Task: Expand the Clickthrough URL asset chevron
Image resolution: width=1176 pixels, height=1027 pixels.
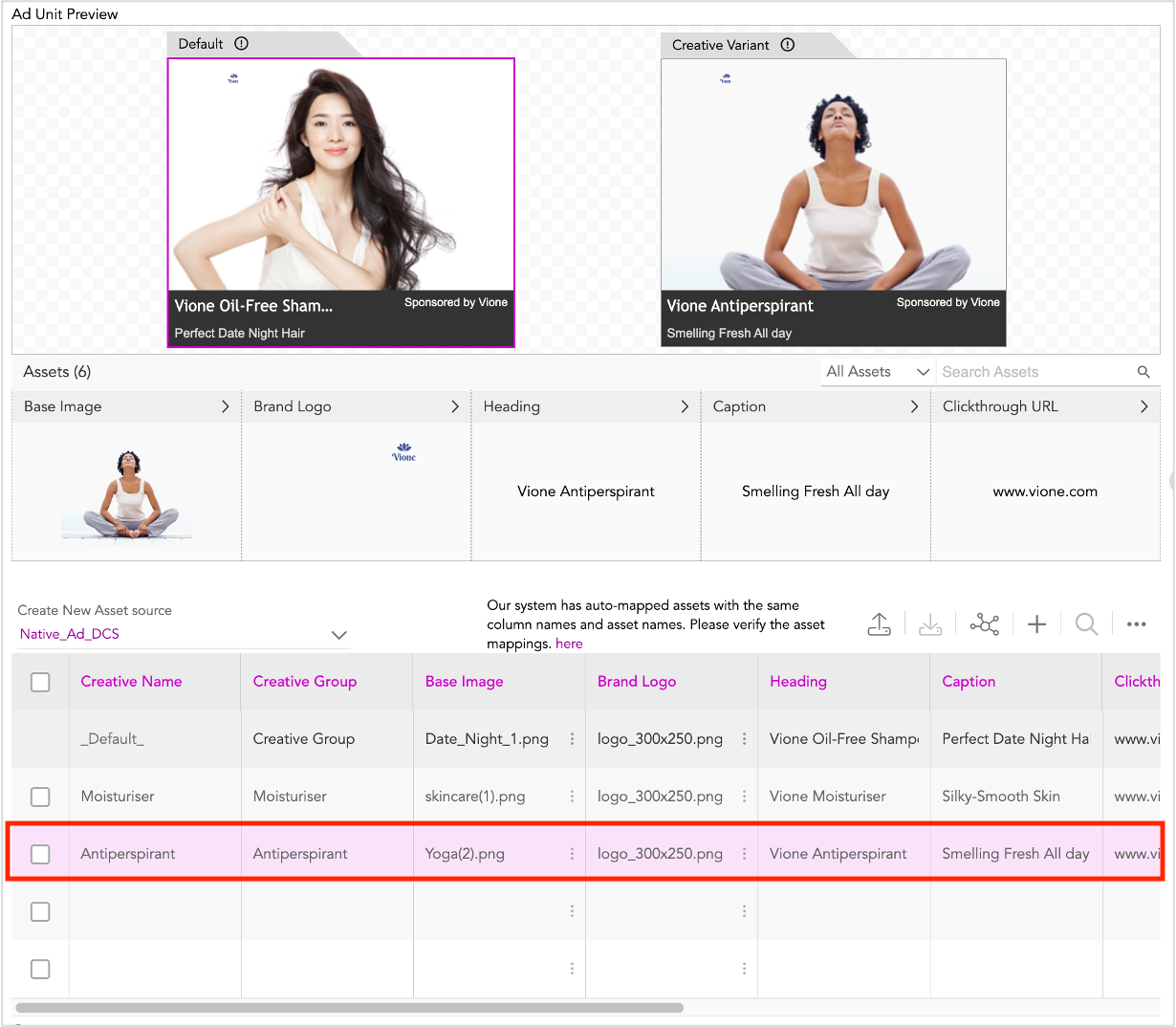Action: [x=1144, y=406]
